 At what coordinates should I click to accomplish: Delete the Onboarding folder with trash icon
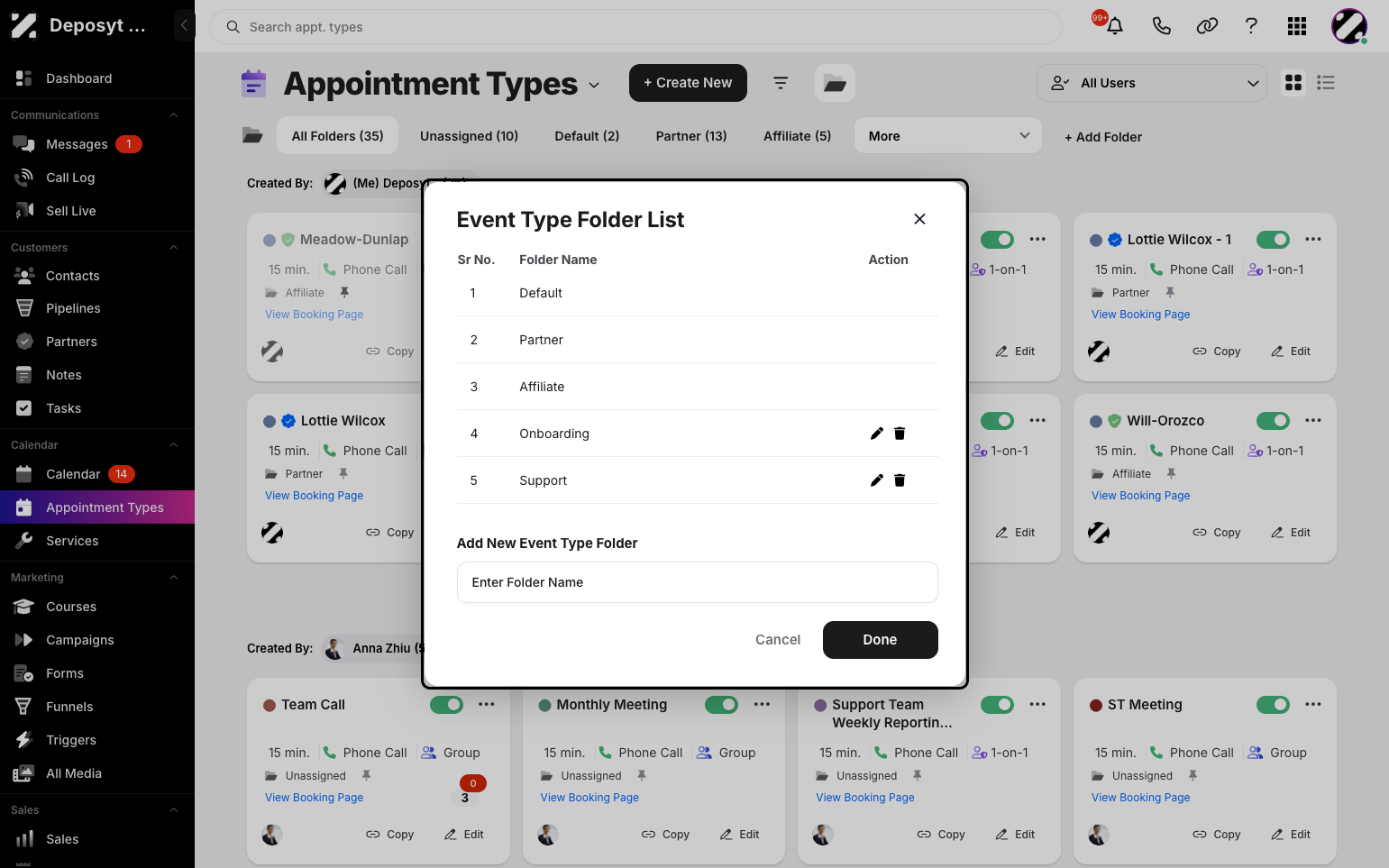point(900,434)
